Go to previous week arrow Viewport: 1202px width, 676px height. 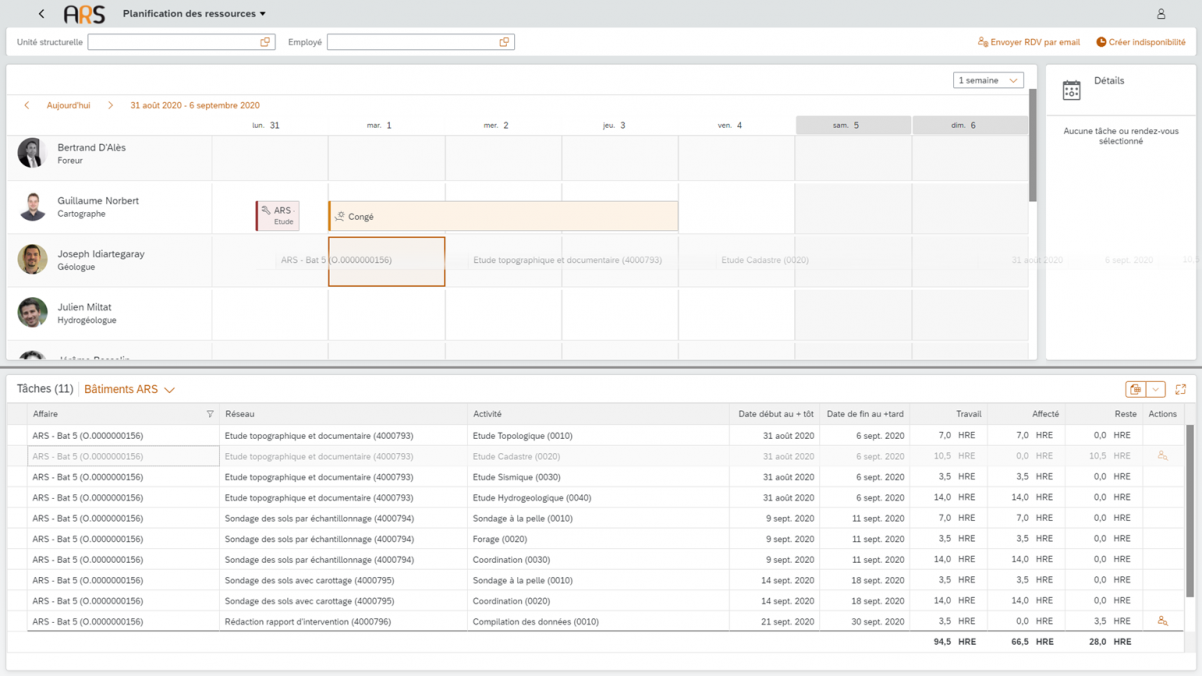[x=27, y=105]
